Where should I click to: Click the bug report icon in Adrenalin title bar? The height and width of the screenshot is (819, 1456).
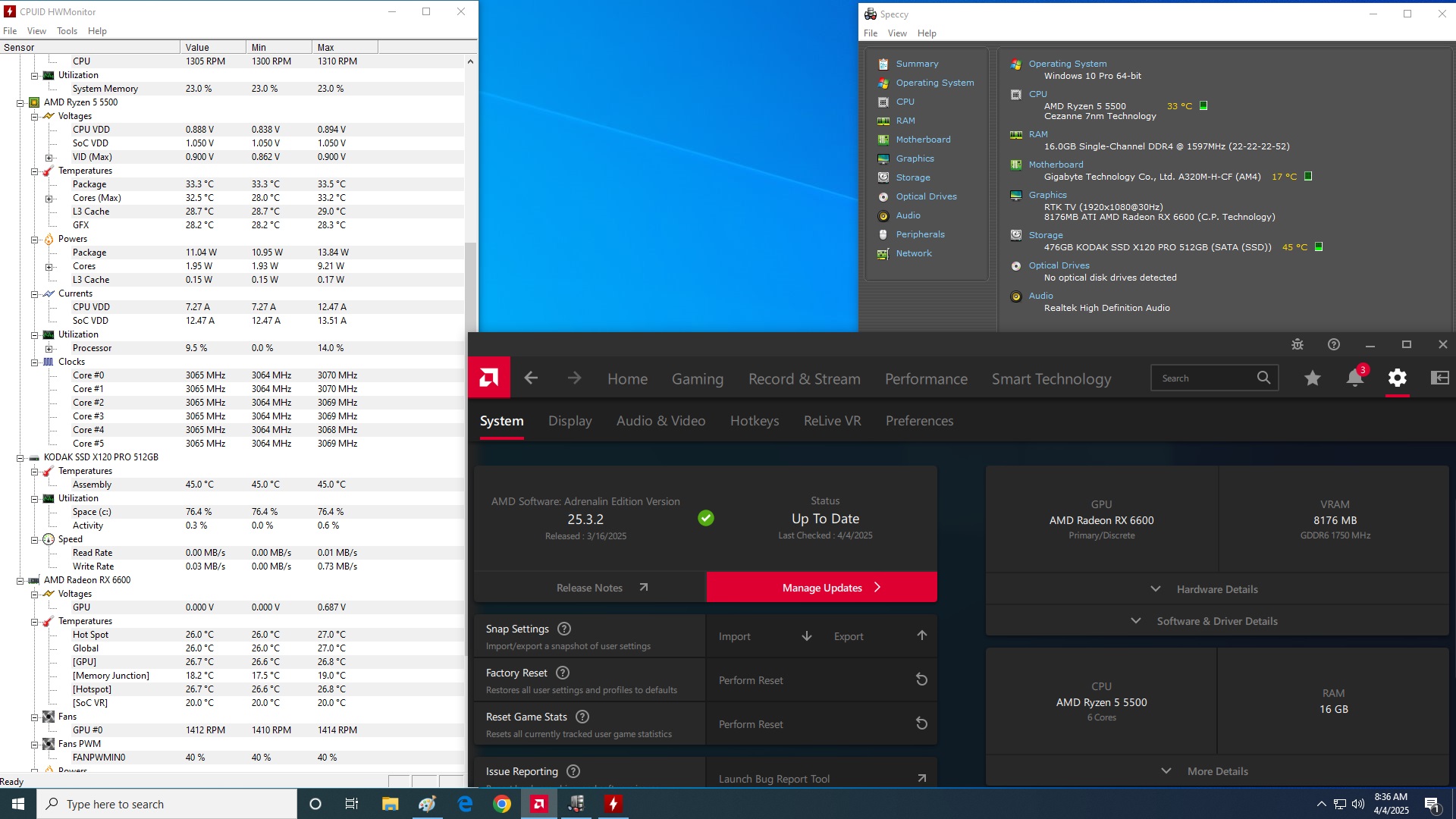pos(1298,344)
